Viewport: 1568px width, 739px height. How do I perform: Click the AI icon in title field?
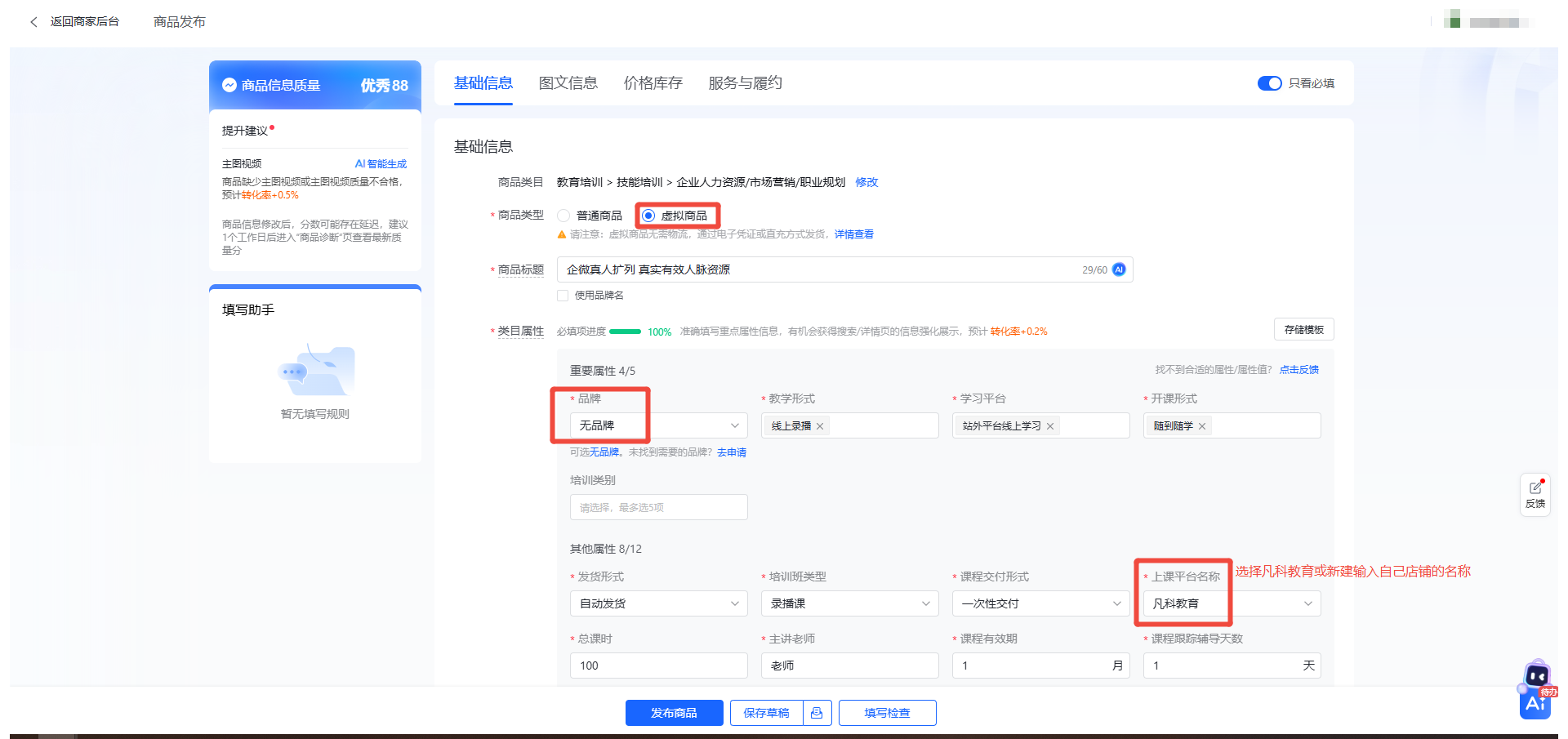click(x=1119, y=269)
